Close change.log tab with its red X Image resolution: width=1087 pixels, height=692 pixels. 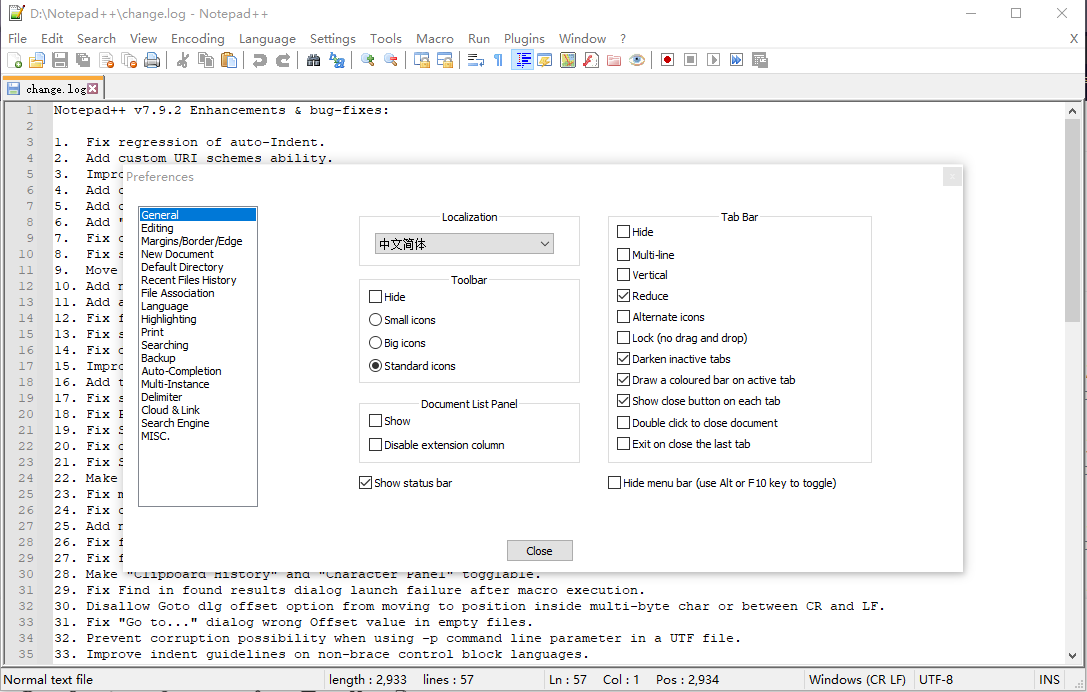tap(92, 88)
